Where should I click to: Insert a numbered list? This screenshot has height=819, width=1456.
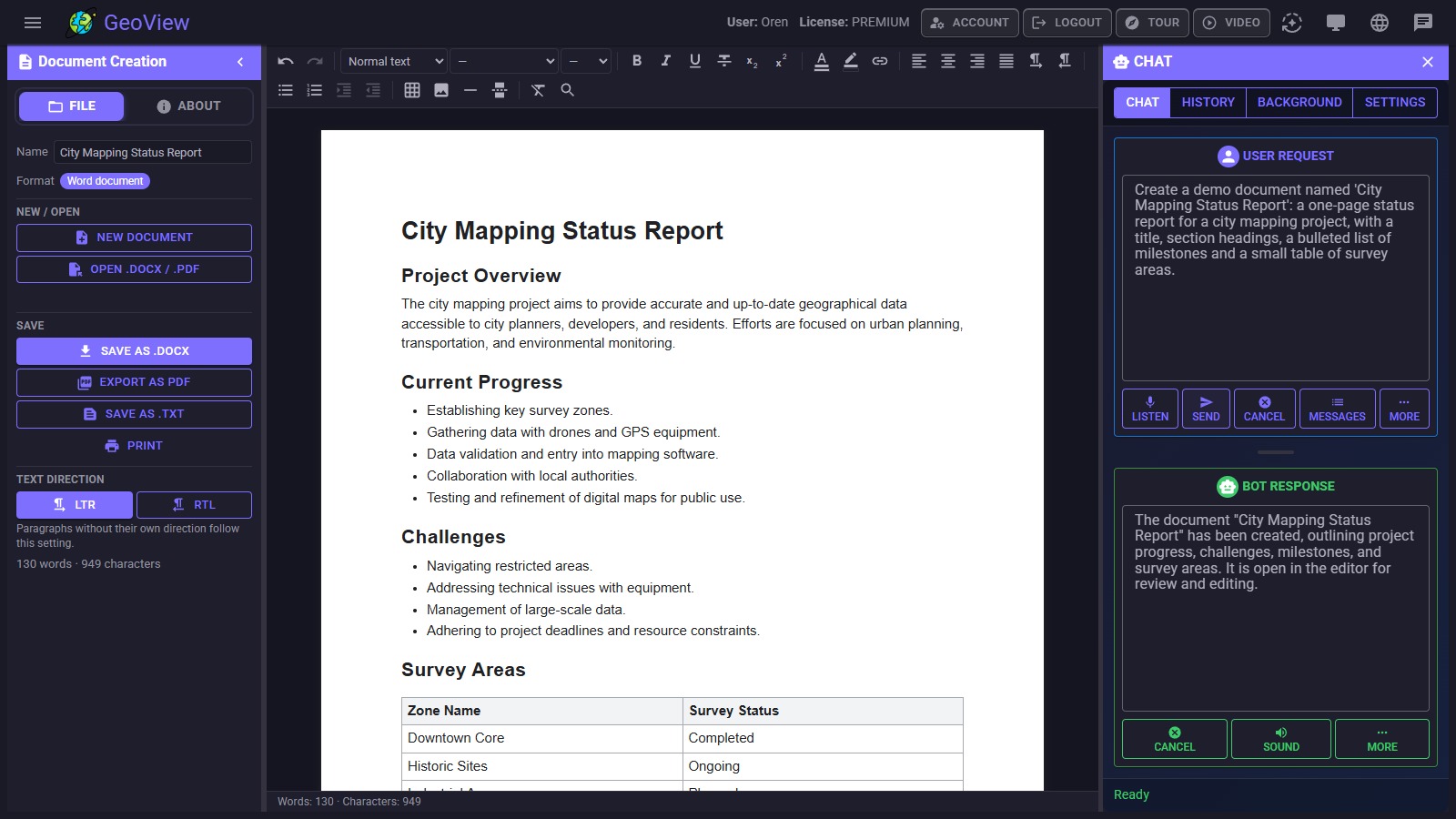(315, 90)
